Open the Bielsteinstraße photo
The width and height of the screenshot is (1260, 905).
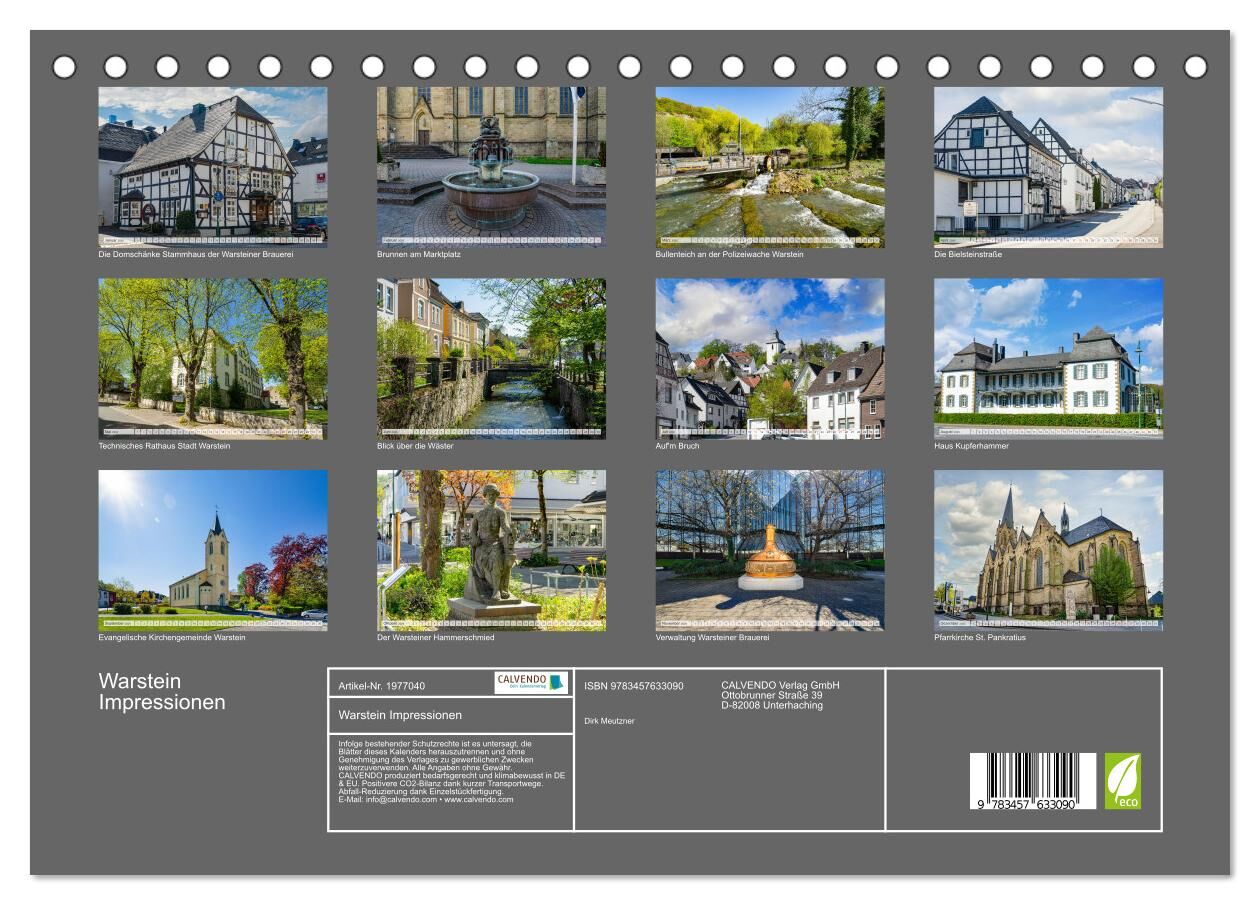click(x=1048, y=166)
